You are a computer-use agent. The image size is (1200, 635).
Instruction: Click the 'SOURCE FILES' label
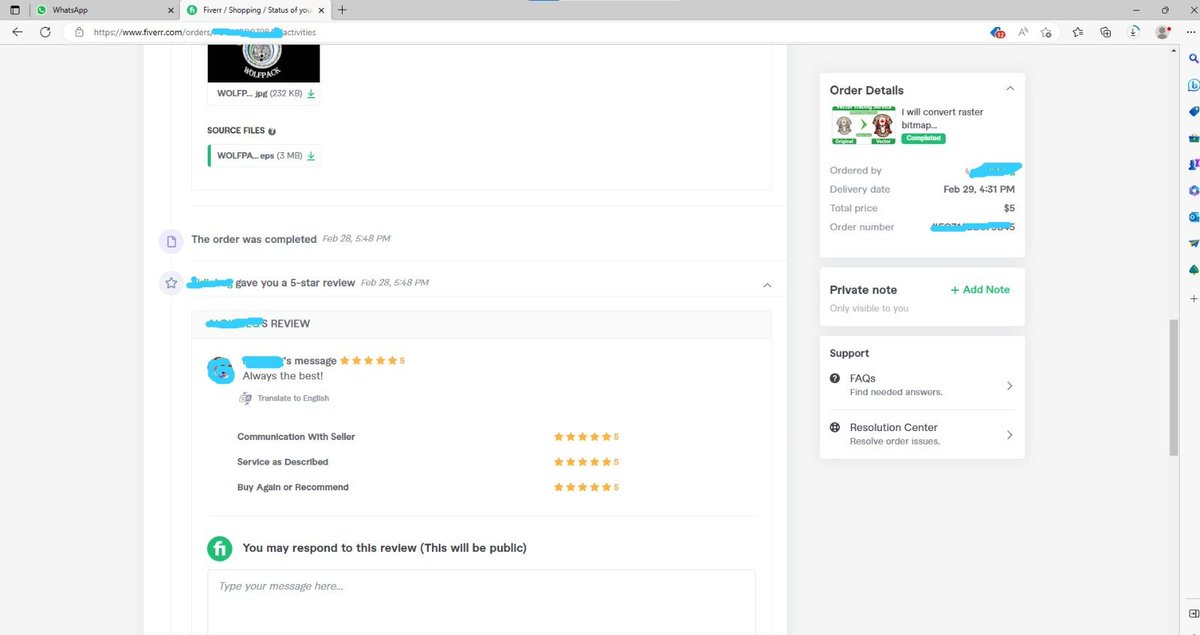pyautogui.click(x=236, y=131)
